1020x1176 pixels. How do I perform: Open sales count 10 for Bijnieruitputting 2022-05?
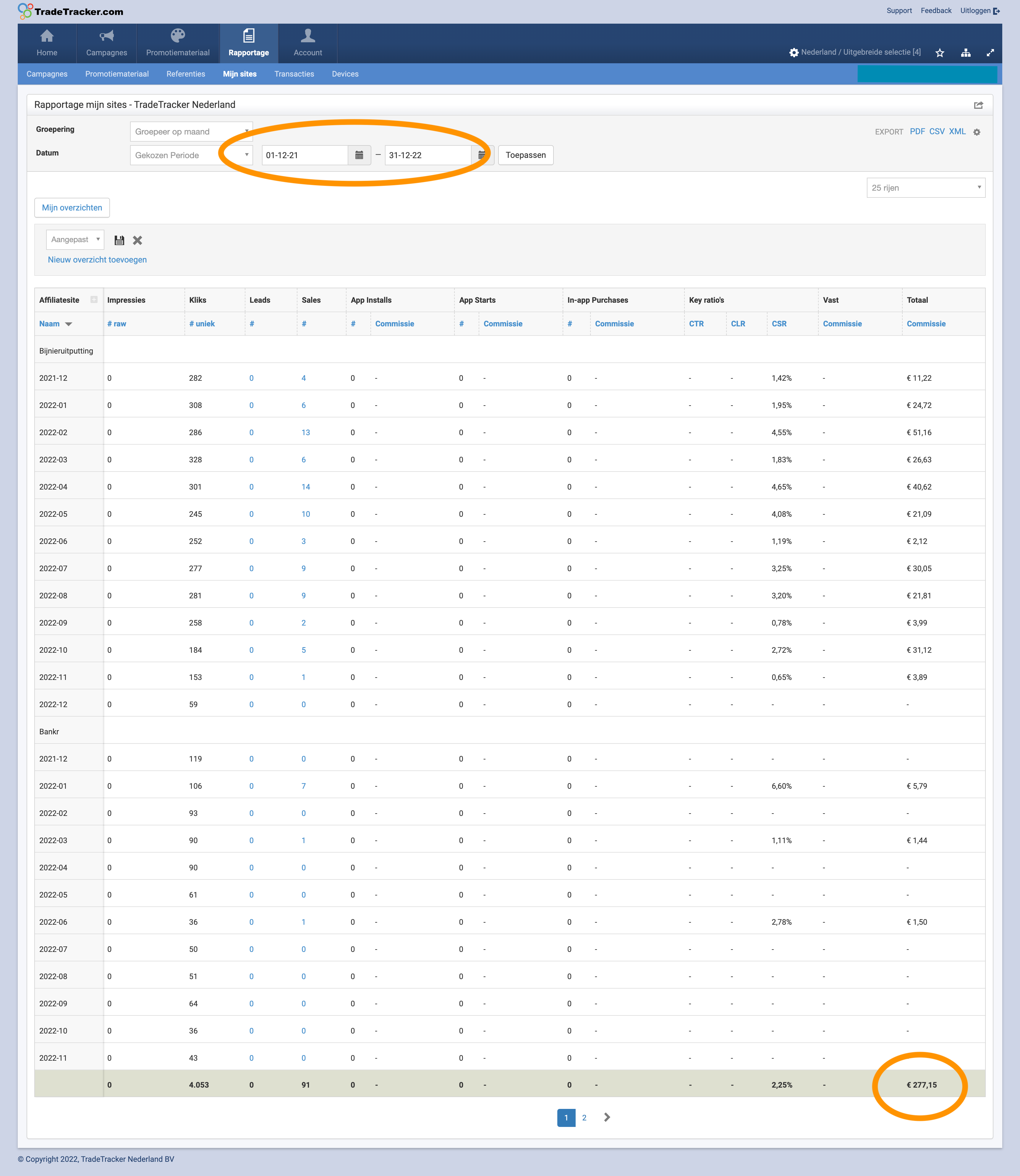306,514
